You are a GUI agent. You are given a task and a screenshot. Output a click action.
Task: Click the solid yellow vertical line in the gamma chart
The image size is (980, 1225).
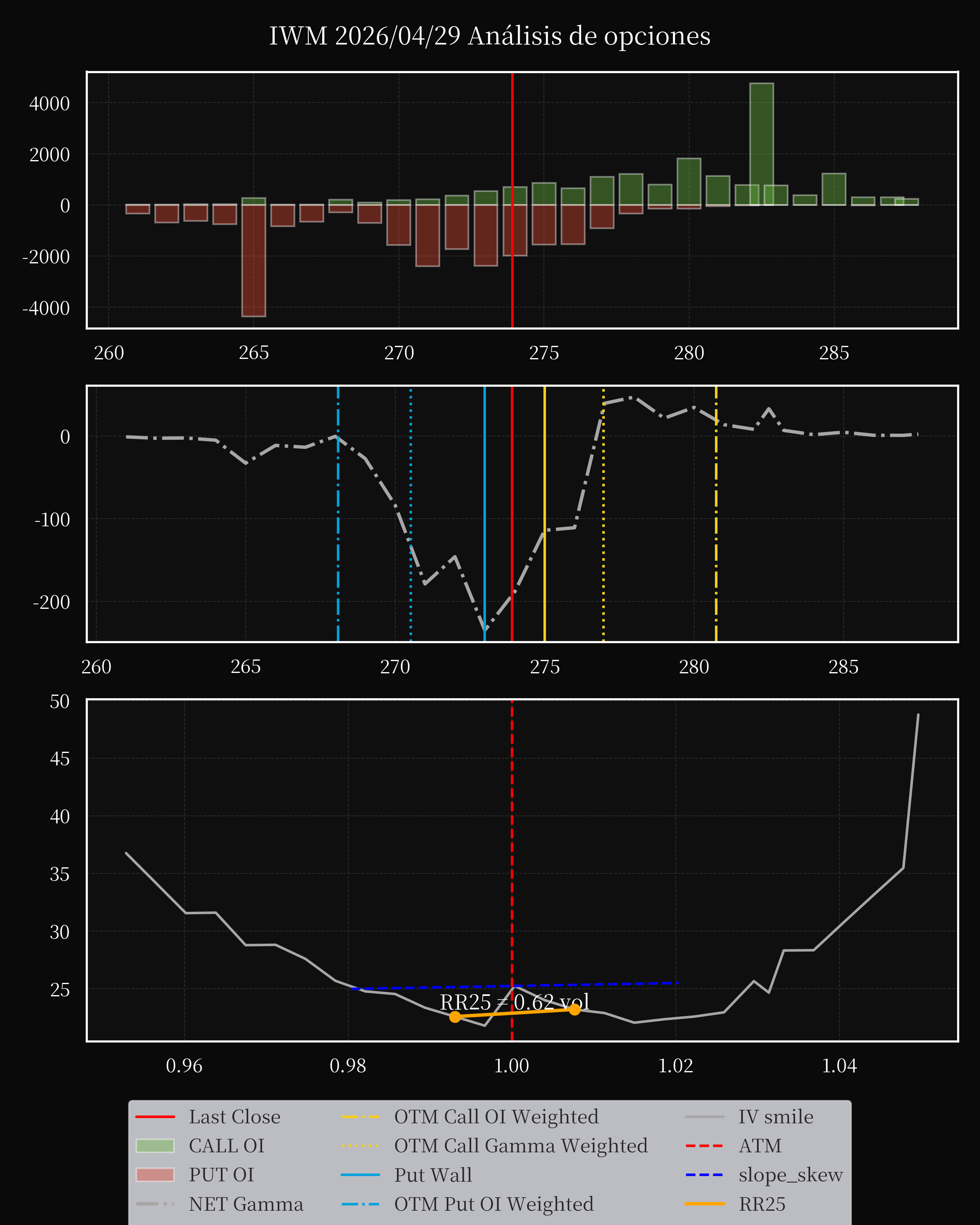[x=544, y=514]
